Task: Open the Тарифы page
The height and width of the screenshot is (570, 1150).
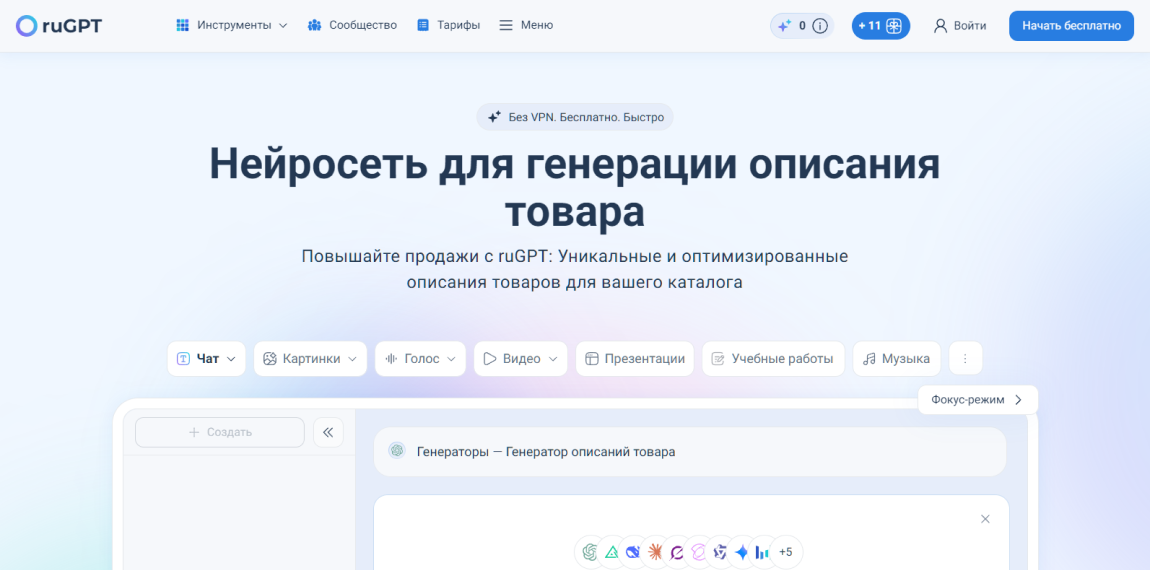Action: click(448, 25)
